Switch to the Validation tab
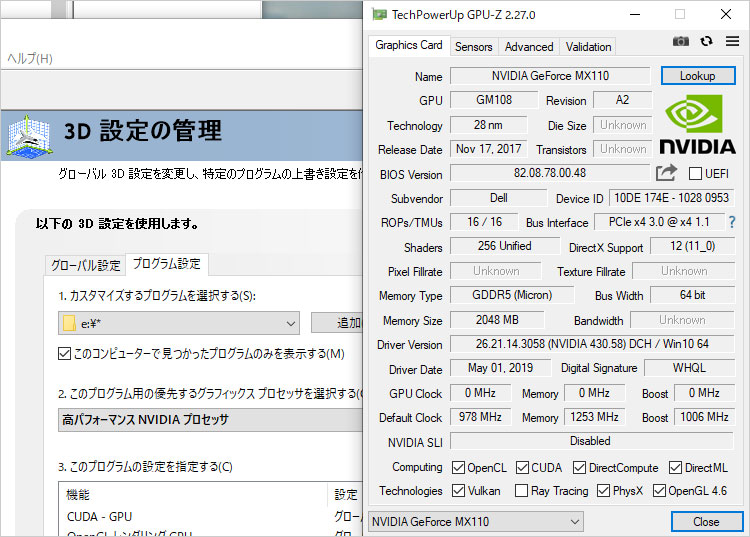Viewport: 750px width, 537px height. coord(588,47)
